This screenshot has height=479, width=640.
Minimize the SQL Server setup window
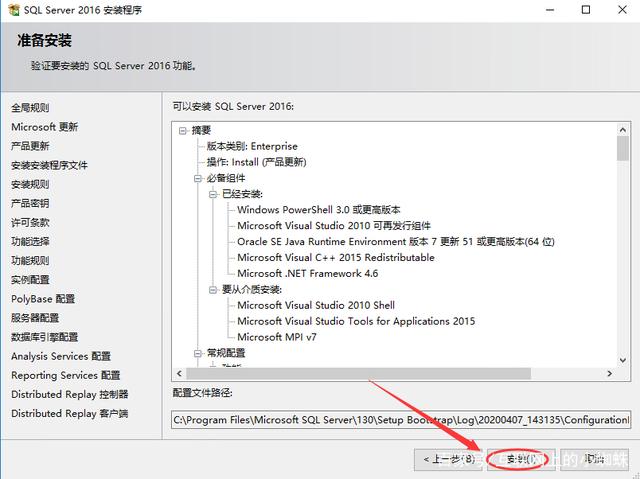click(550, 10)
